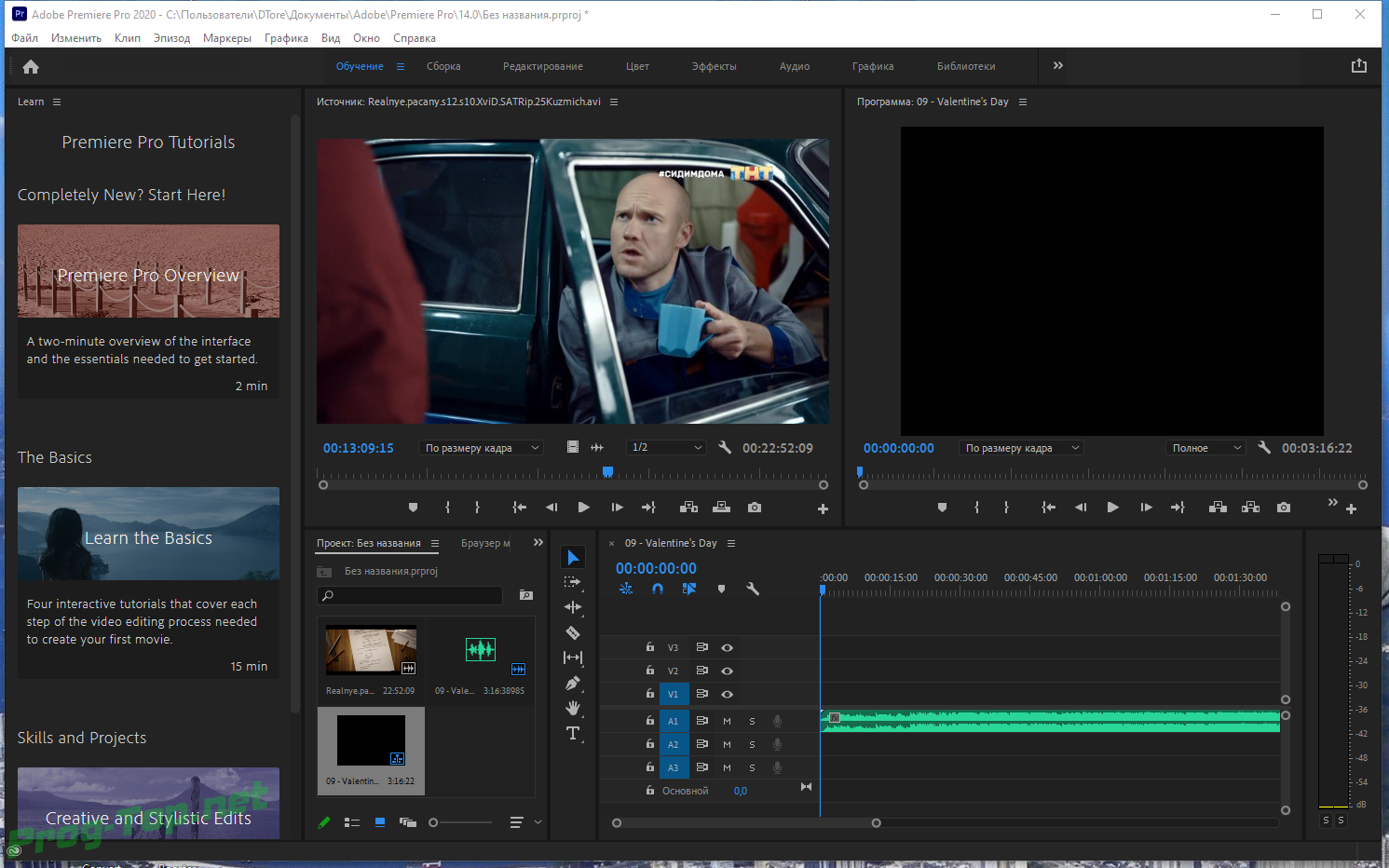The width and height of the screenshot is (1389, 868).
Task: Select the Slip tool
Action: pos(573,658)
